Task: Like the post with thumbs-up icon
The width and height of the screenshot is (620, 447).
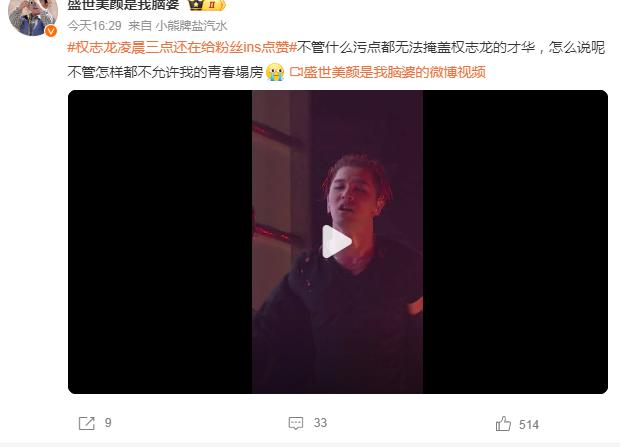Action: coord(503,424)
